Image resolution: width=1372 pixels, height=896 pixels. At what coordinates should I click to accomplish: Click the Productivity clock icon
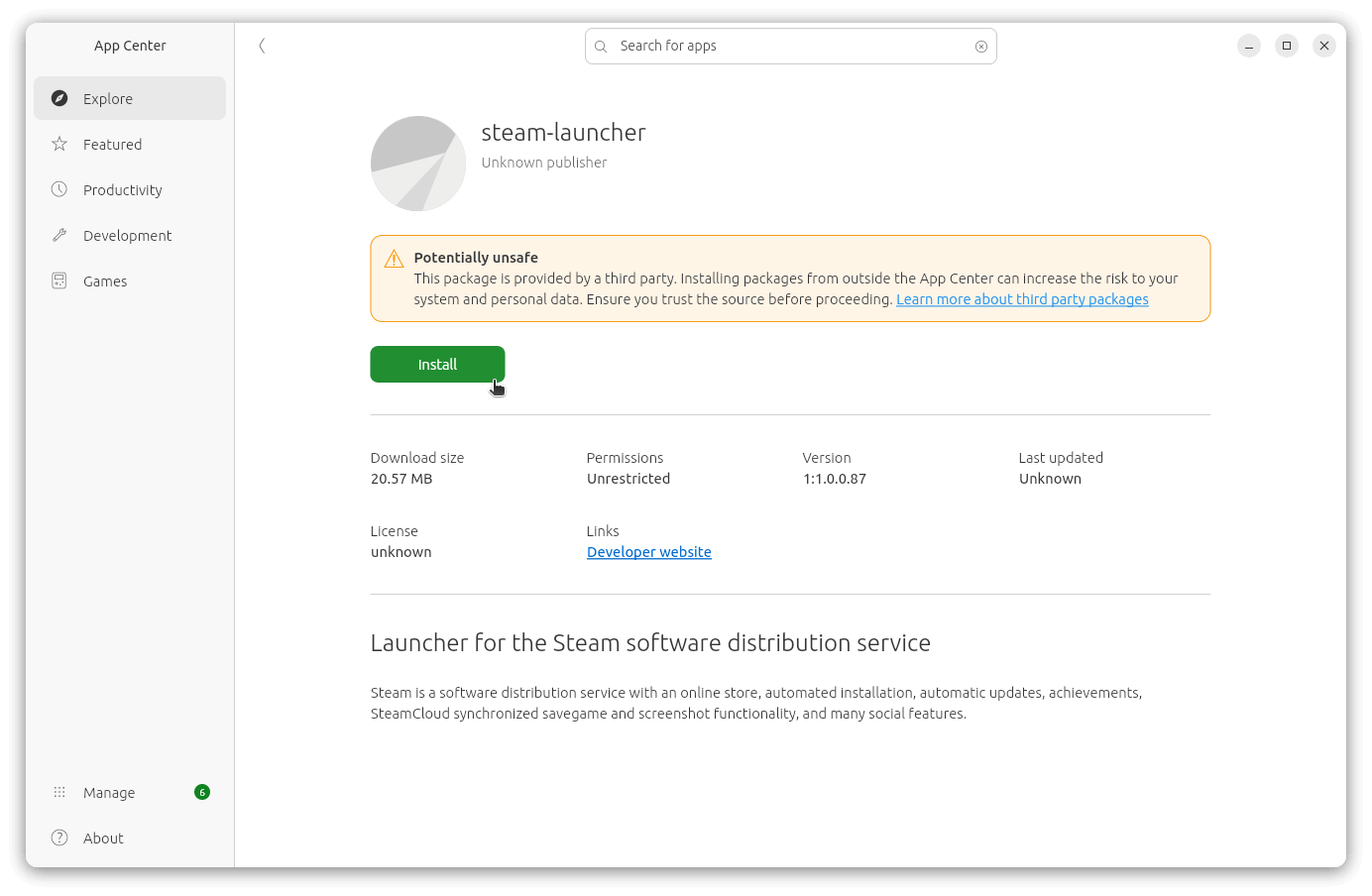59,189
